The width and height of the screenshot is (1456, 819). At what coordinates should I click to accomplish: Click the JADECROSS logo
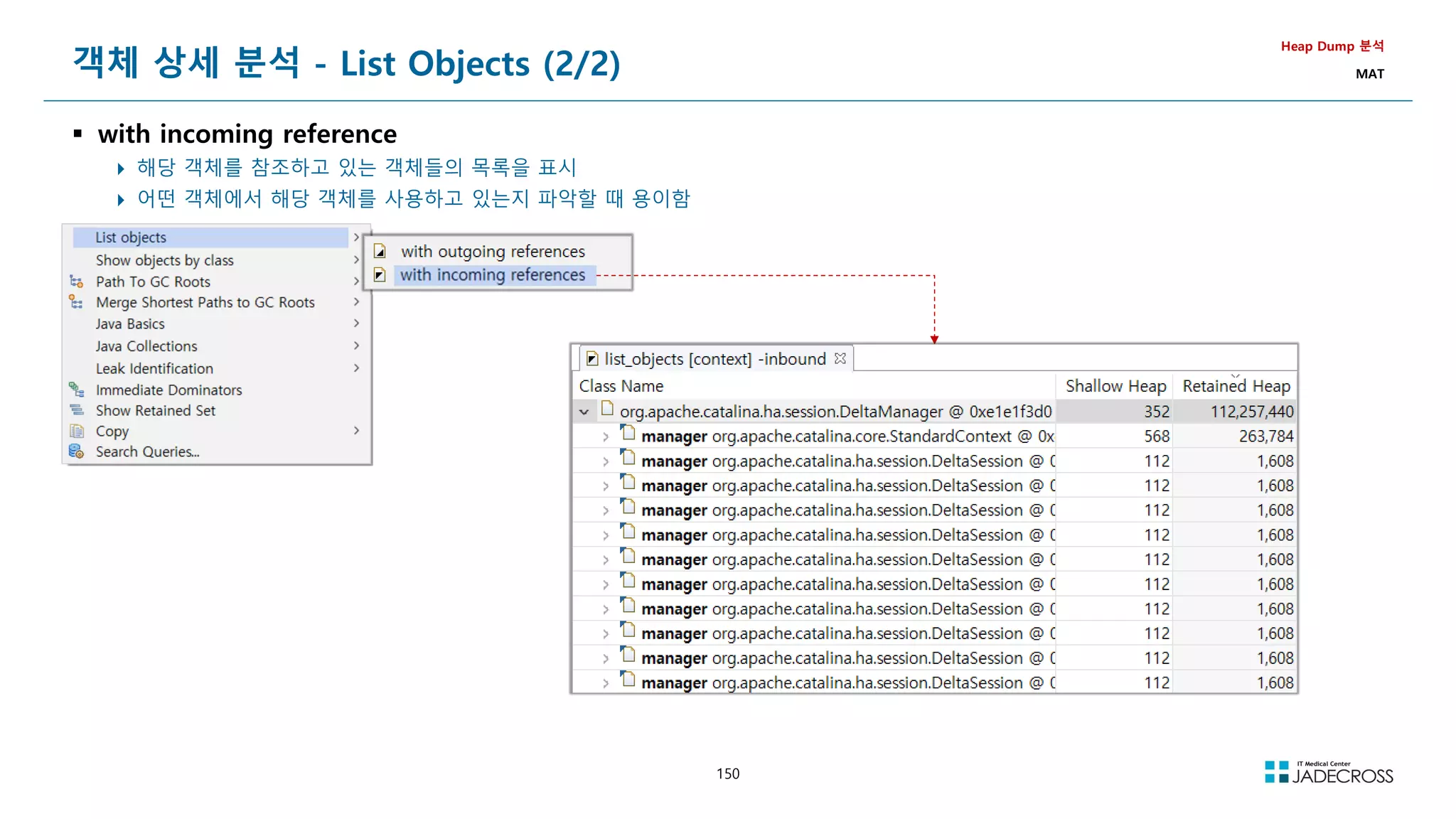[x=1329, y=773]
